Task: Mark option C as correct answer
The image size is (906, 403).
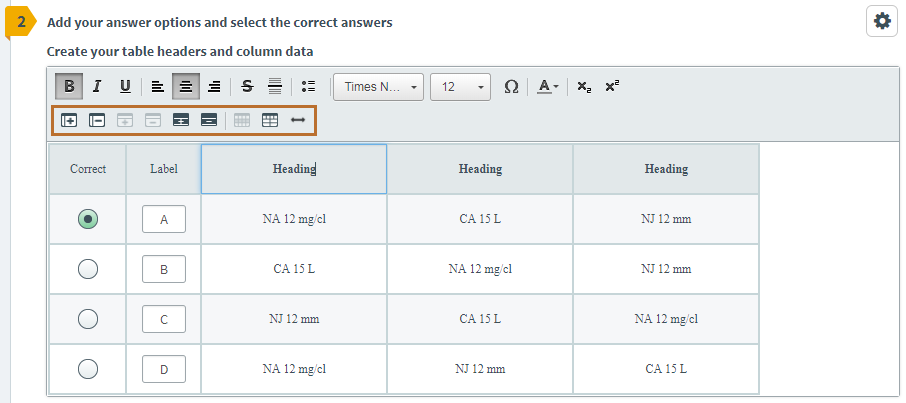Action: [88, 319]
